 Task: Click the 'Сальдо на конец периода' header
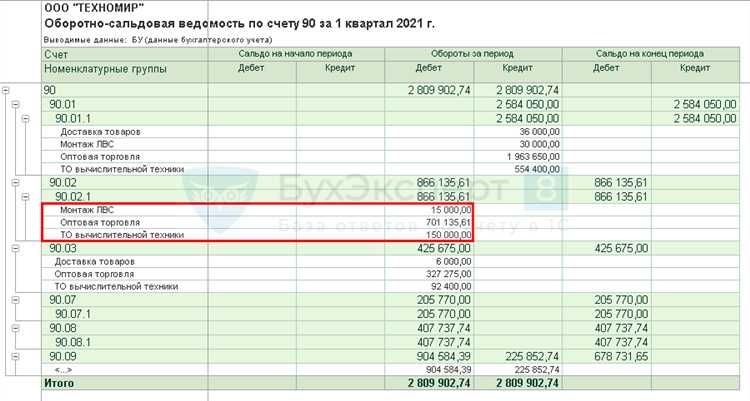tap(650, 54)
